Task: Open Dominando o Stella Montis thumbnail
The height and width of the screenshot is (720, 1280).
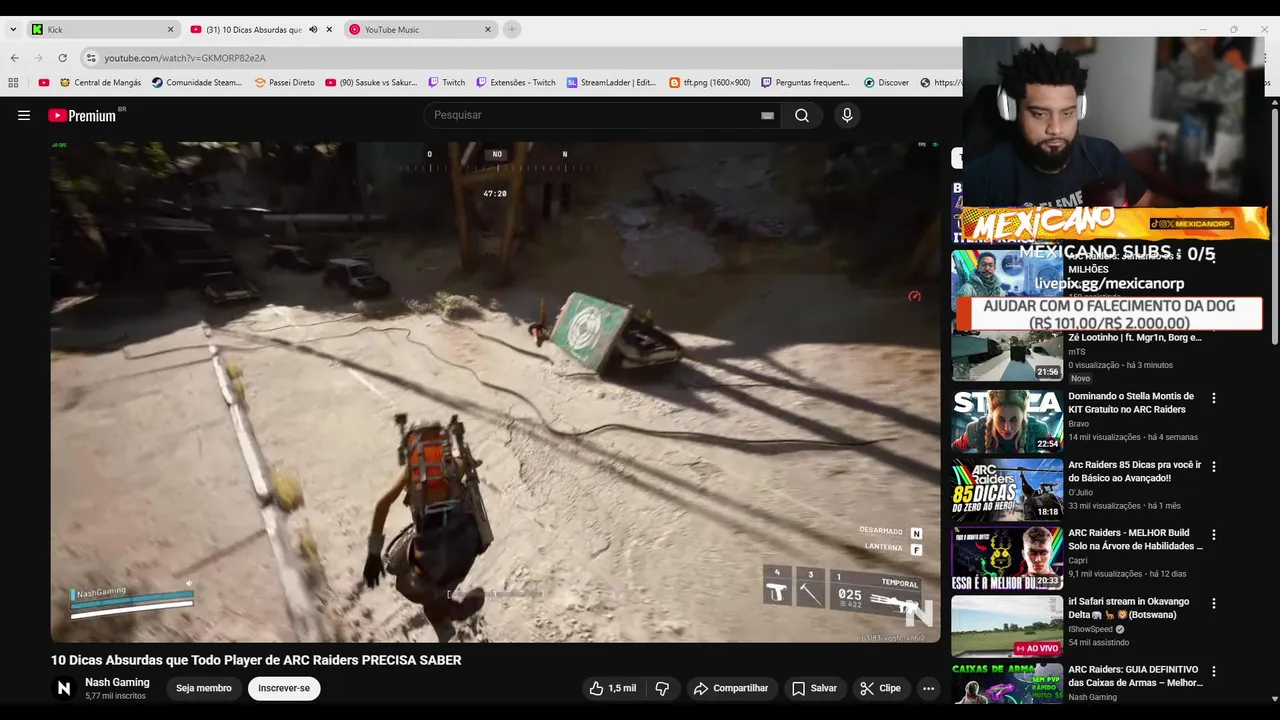Action: click(x=1007, y=422)
